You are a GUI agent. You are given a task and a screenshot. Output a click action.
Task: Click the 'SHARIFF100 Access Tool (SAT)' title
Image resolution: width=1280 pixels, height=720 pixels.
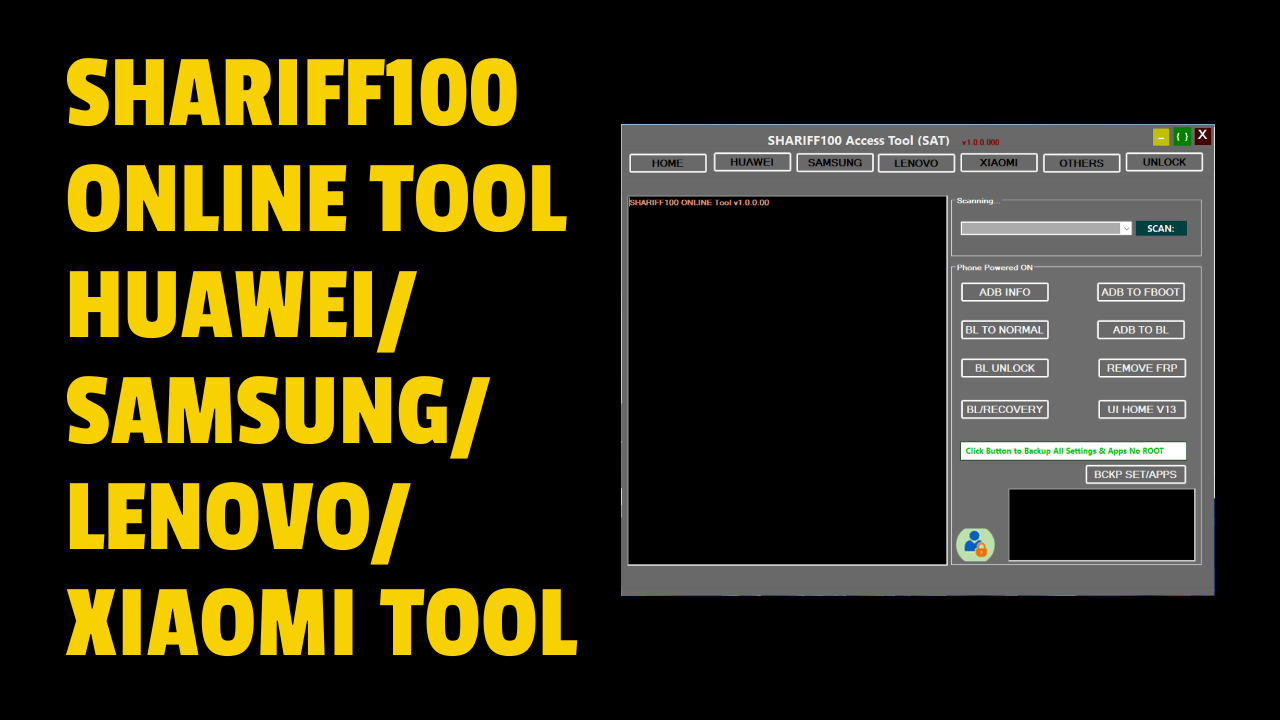(859, 141)
